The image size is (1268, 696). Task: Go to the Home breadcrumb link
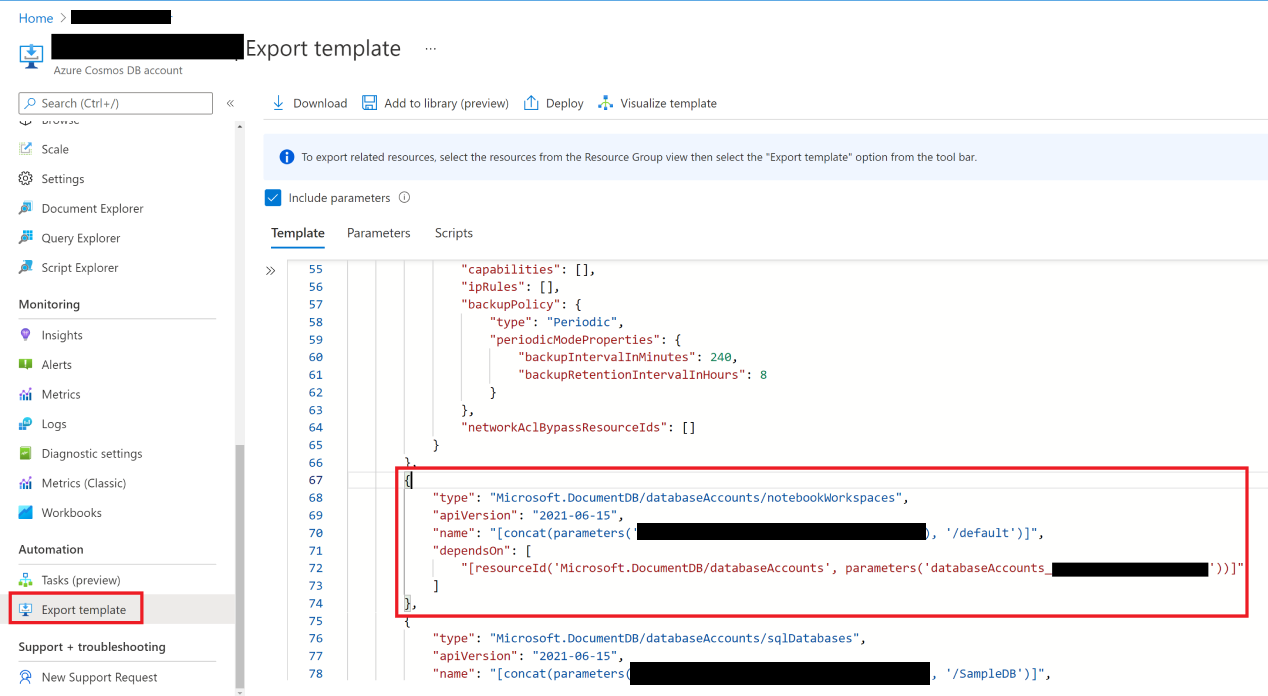pos(36,18)
